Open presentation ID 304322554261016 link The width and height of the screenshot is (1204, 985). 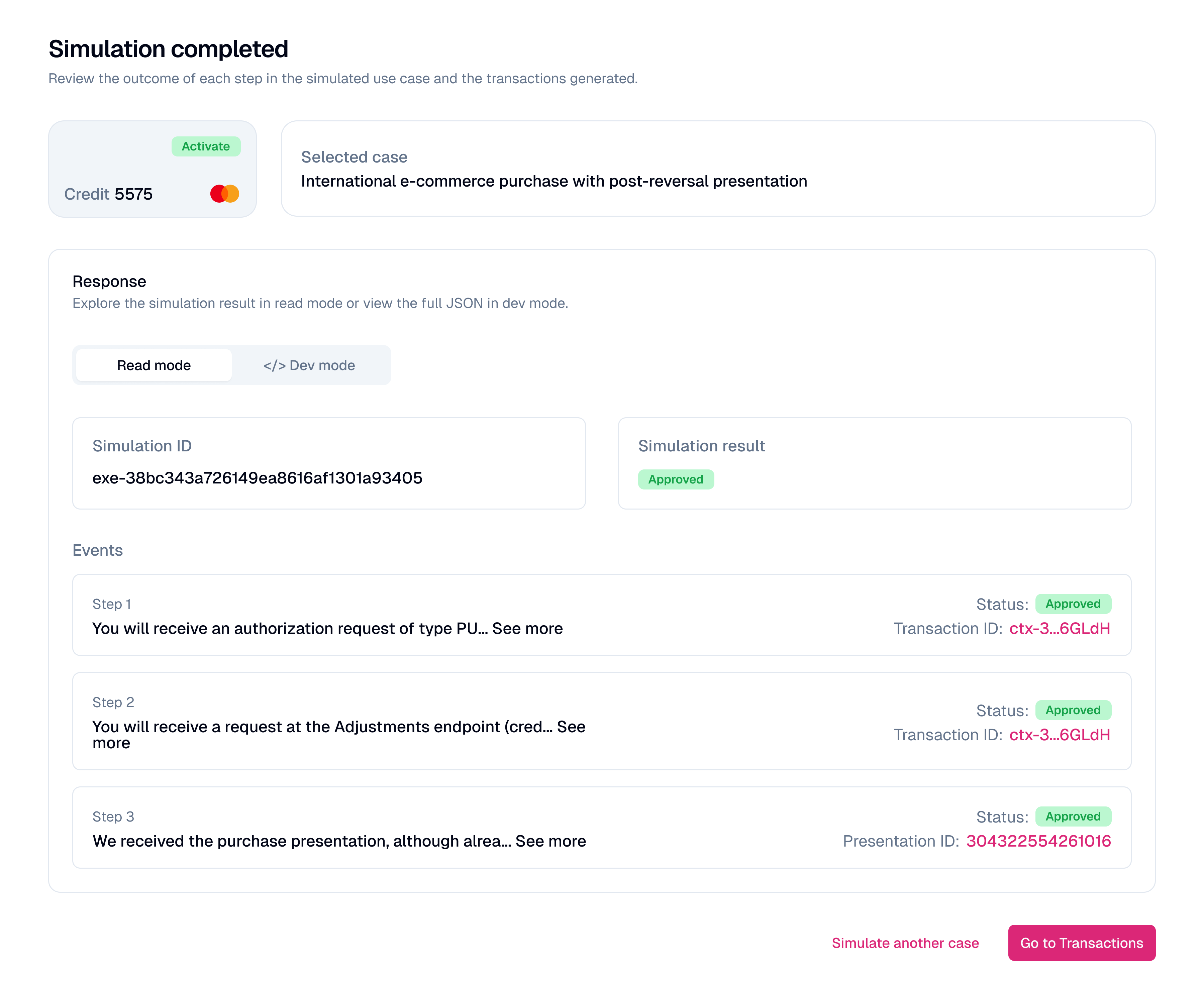tap(1038, 841)
